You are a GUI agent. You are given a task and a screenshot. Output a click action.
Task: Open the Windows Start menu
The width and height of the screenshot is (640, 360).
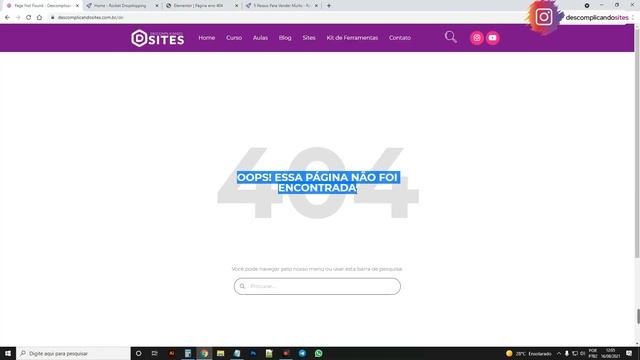8,353
